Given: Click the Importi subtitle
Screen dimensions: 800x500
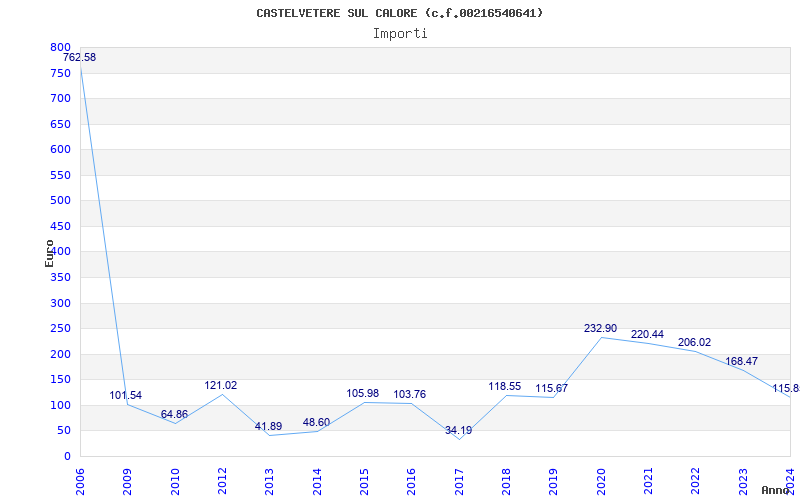Looking at the screenshot, I should tap(400, 34).
